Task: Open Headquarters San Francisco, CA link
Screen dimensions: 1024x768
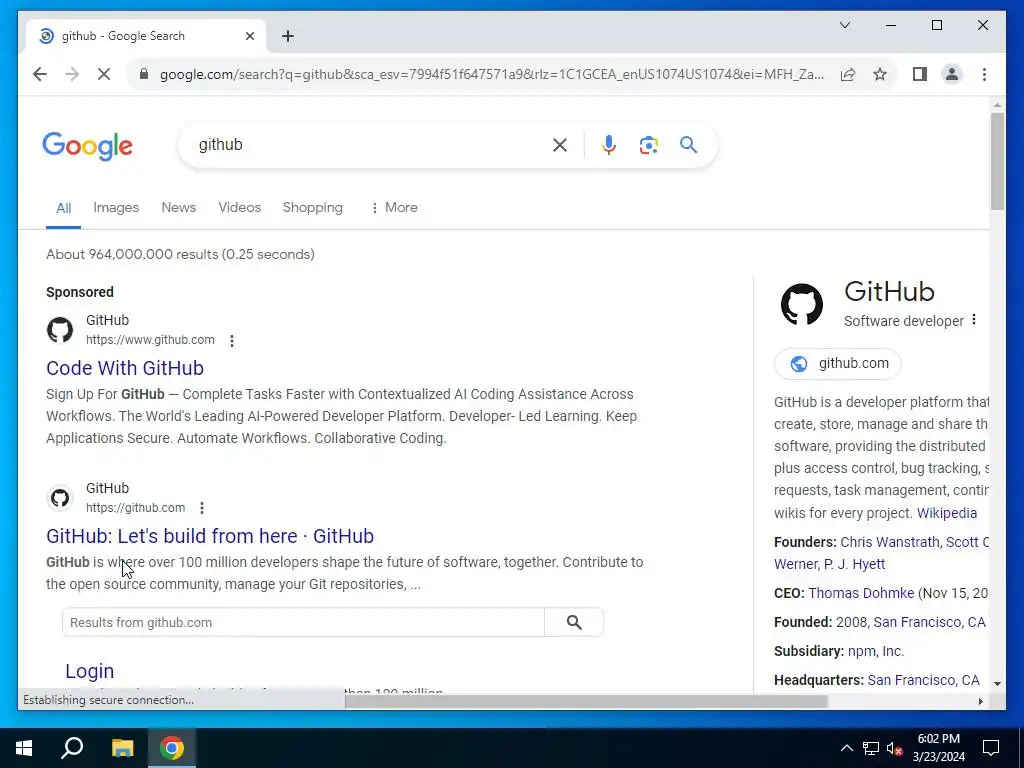Action: click(x=923, y=680)
